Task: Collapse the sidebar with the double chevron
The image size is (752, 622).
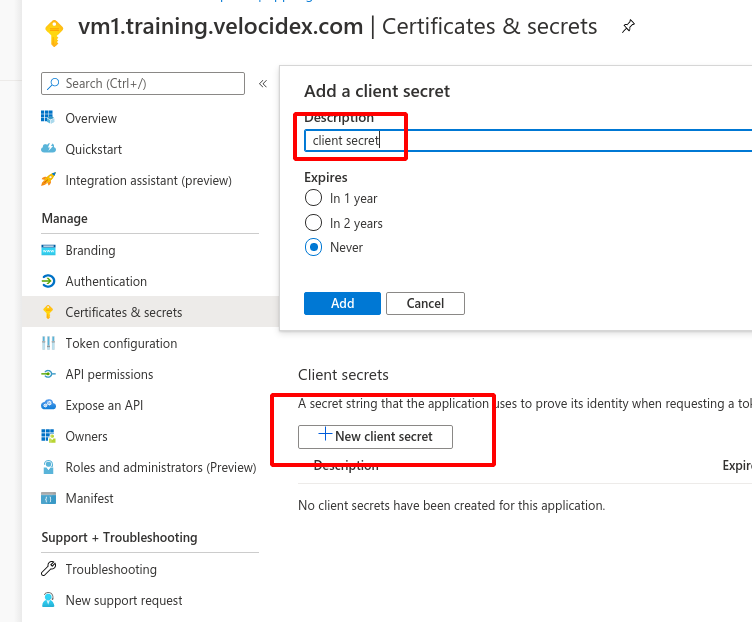Action: click(x=263, y=84)
